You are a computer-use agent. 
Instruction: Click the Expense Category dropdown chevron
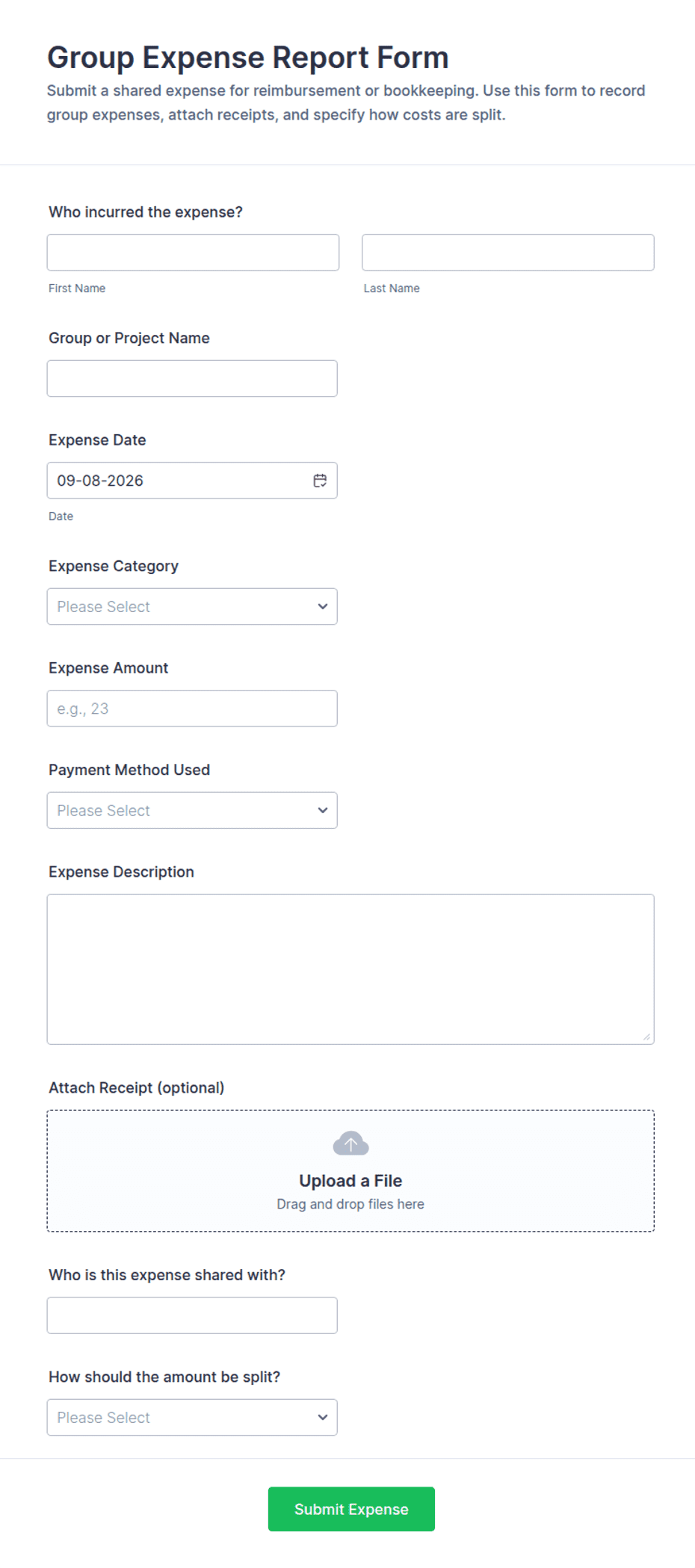(x=323, y=606)
